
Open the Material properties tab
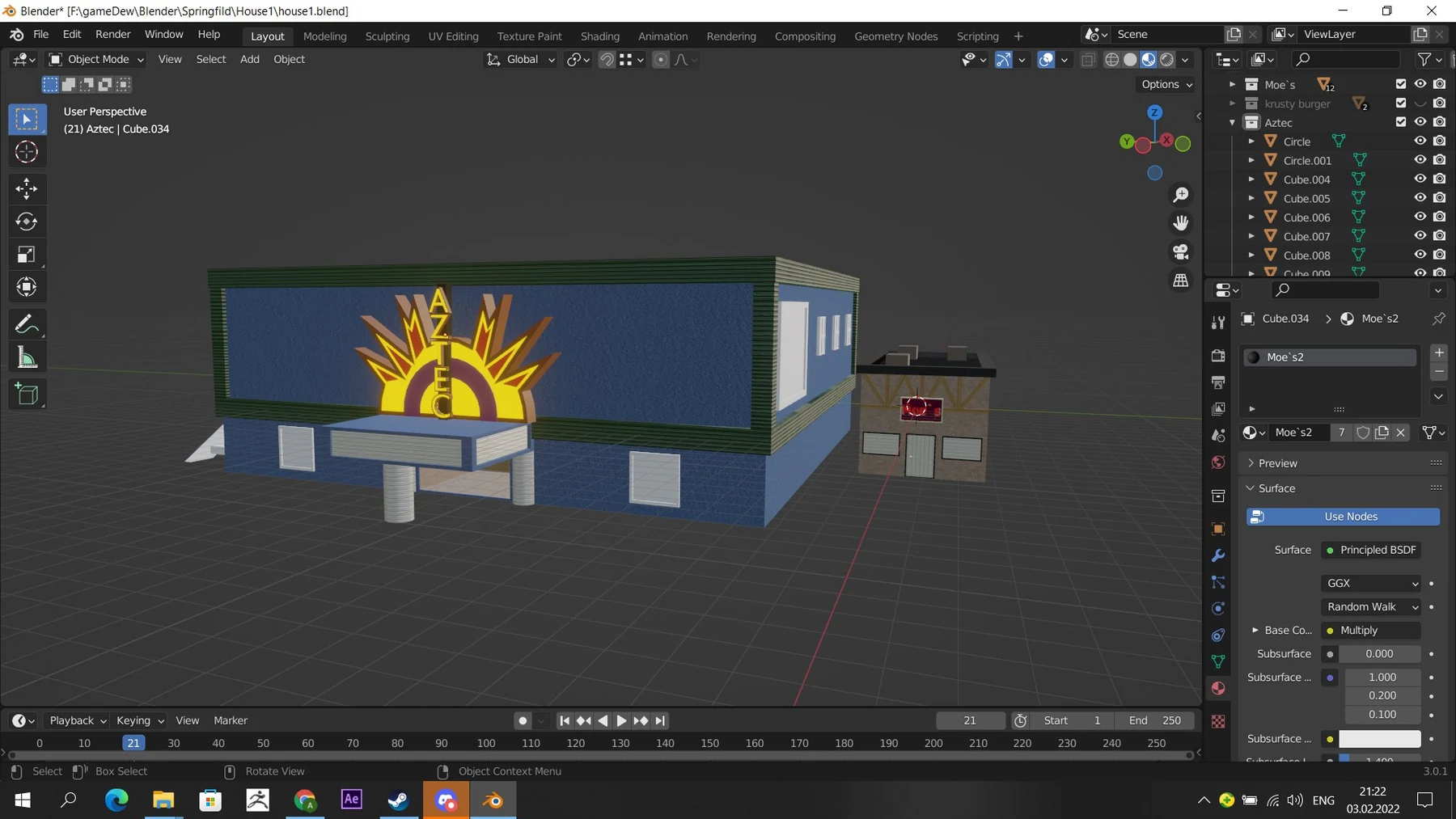(x=1218, y=688)
